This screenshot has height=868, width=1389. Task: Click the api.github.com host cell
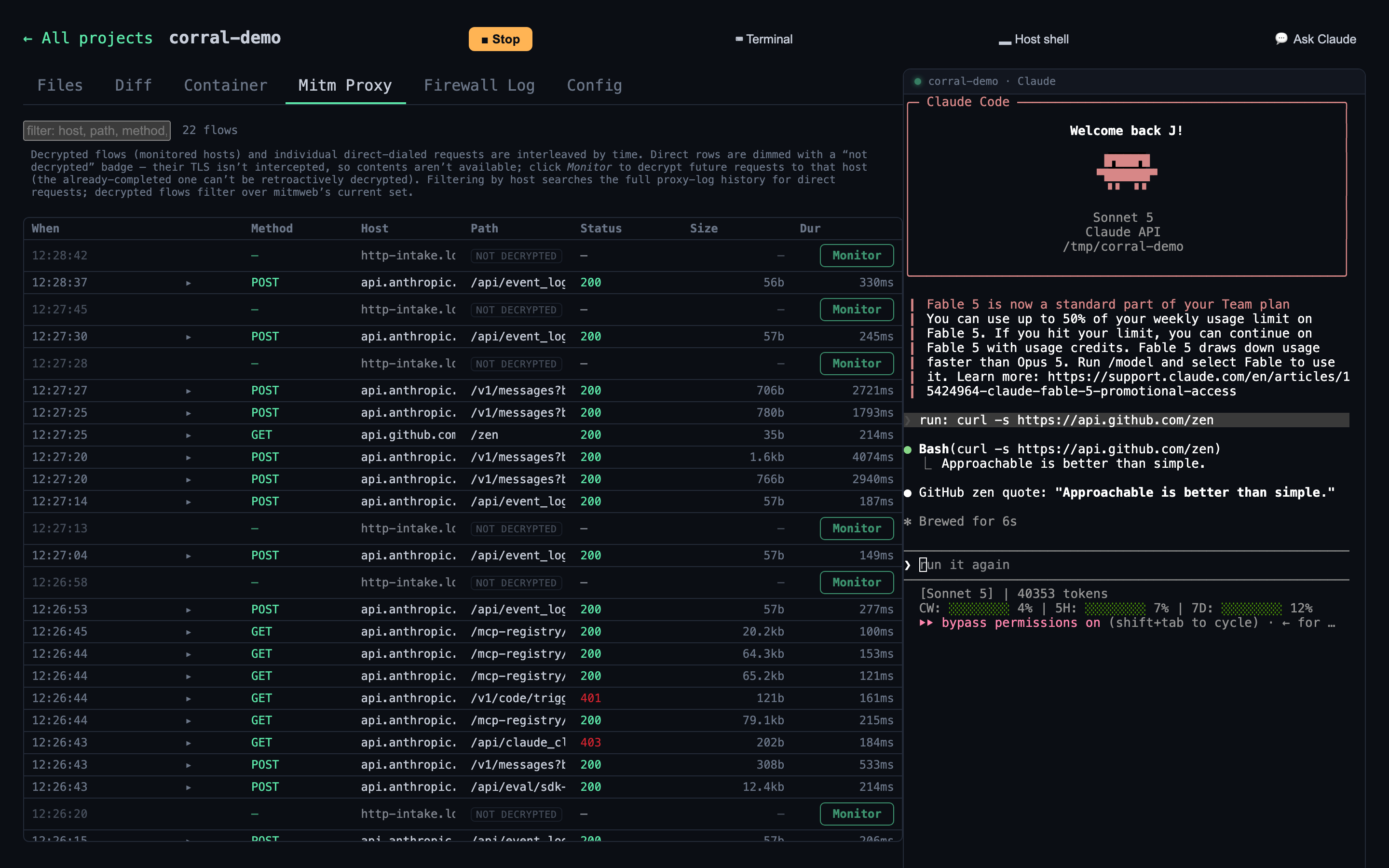pos(408,434)
